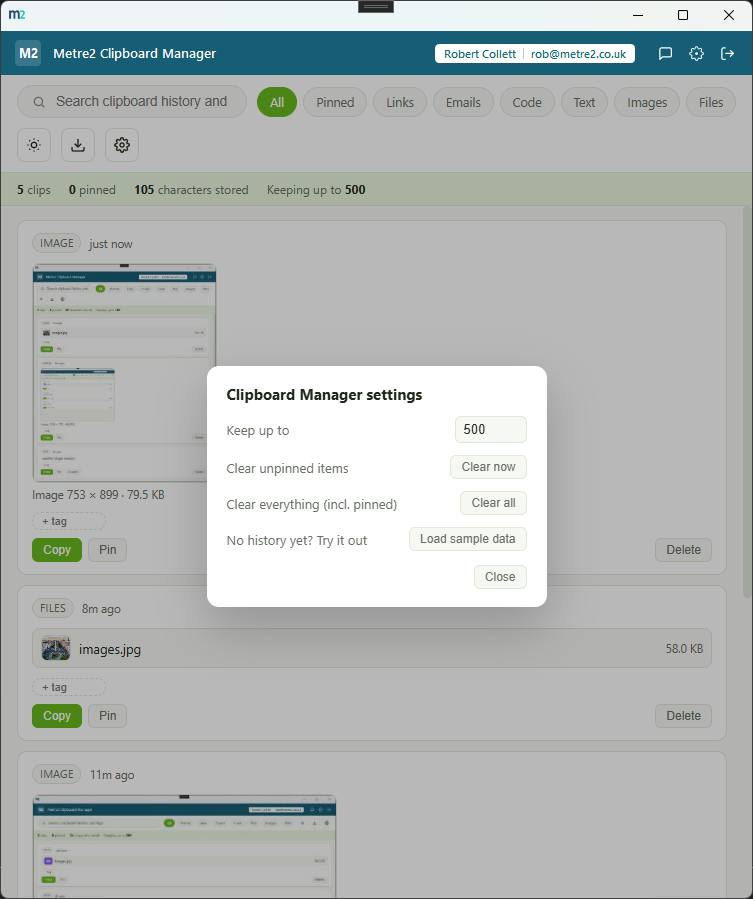
Task: Click Load sample data button
Action: coord(468,539)
